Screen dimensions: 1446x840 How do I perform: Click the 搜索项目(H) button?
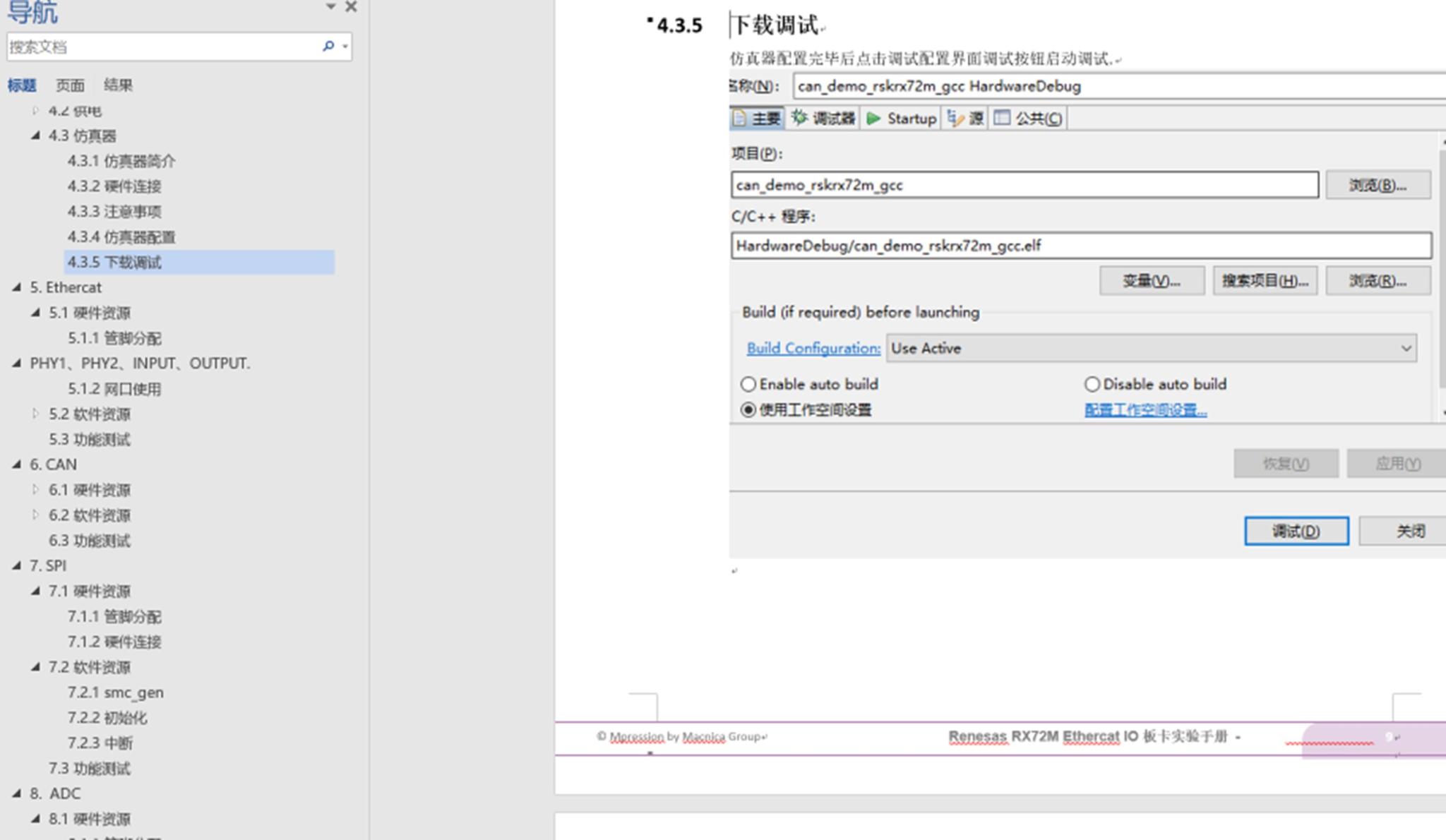tap(1265, 281)
